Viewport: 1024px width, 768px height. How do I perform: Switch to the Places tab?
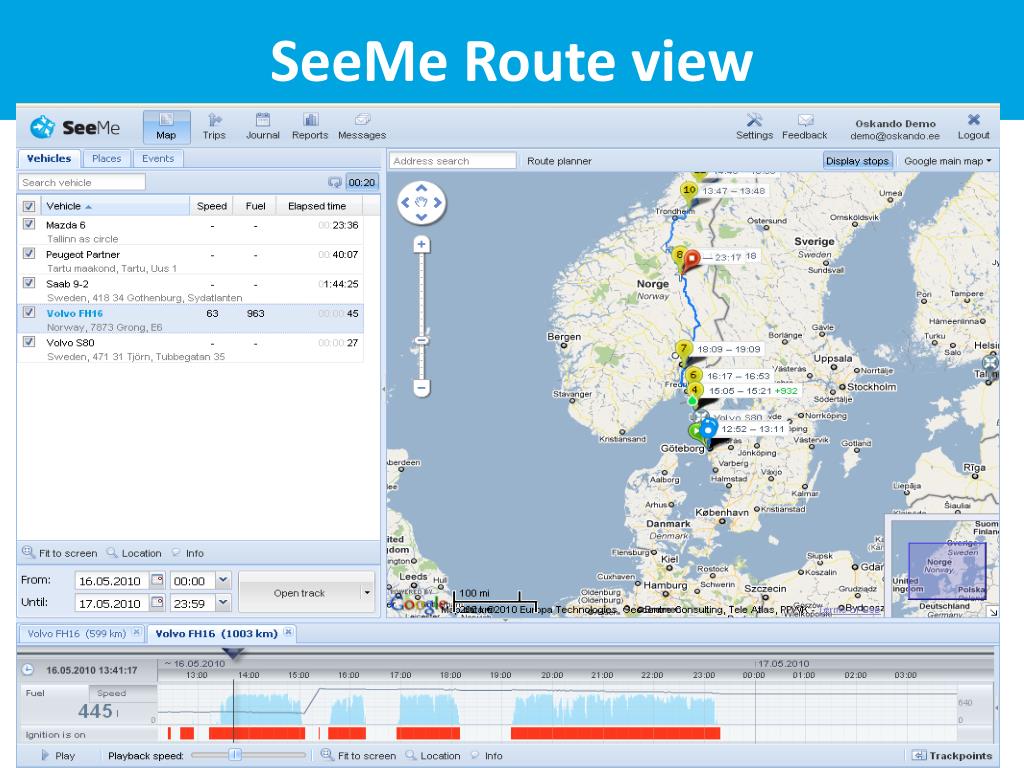tap(106, 159)
